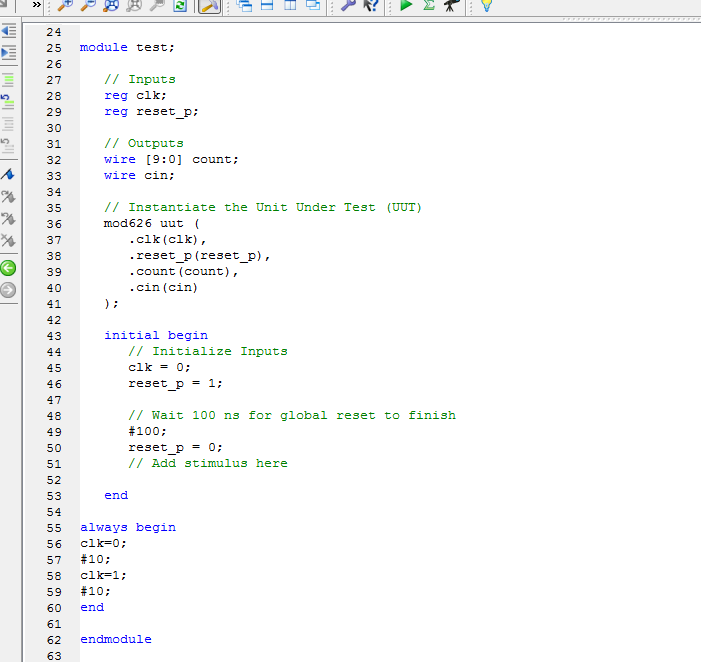Click the Previous Bookmark flag icon
This screenshot has height=662, width=701.
point(8,219)
